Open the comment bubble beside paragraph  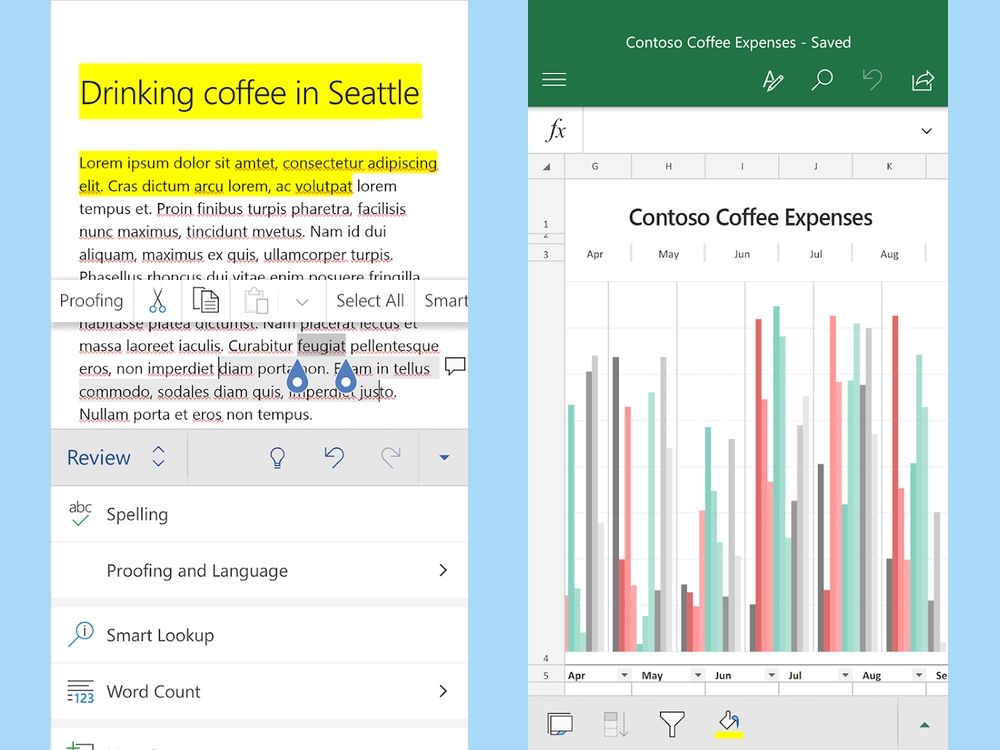tap(455, 366)
